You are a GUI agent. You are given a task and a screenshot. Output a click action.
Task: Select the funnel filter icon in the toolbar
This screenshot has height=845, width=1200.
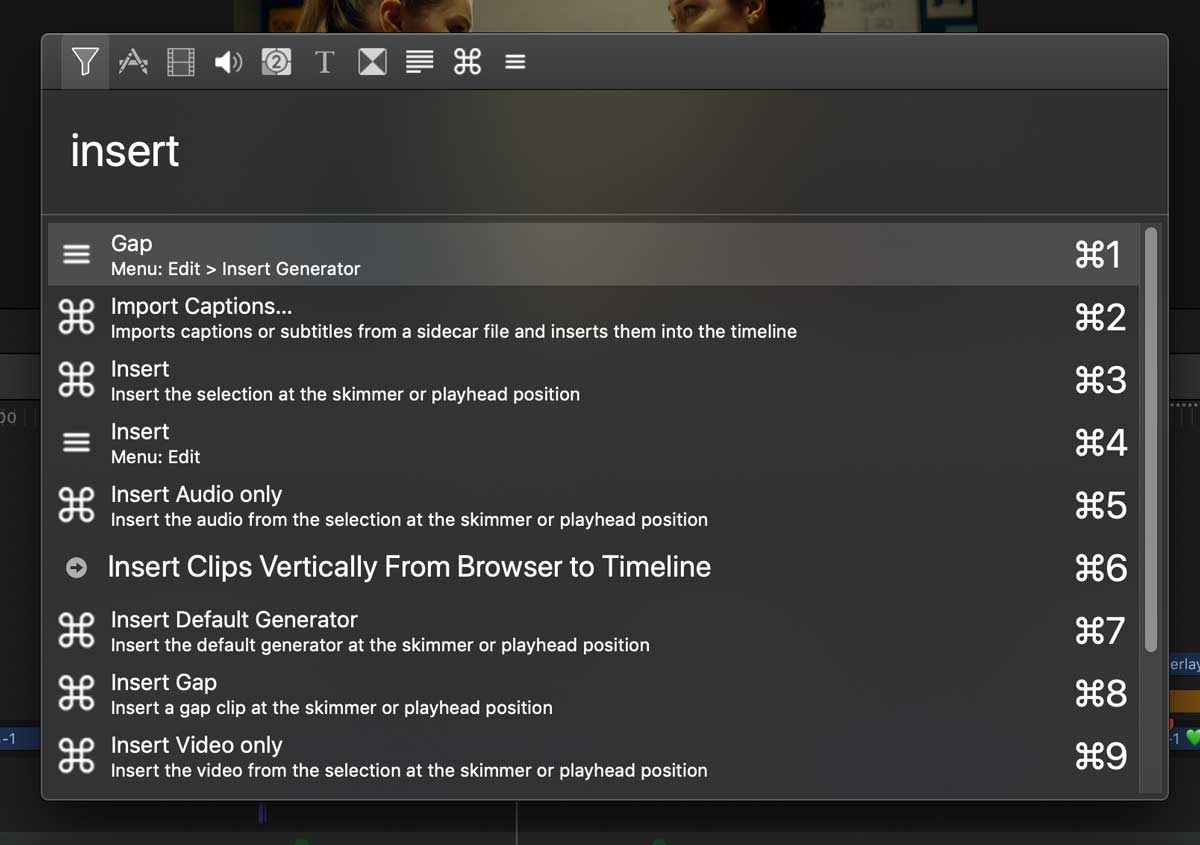click(x=85, y=62)
